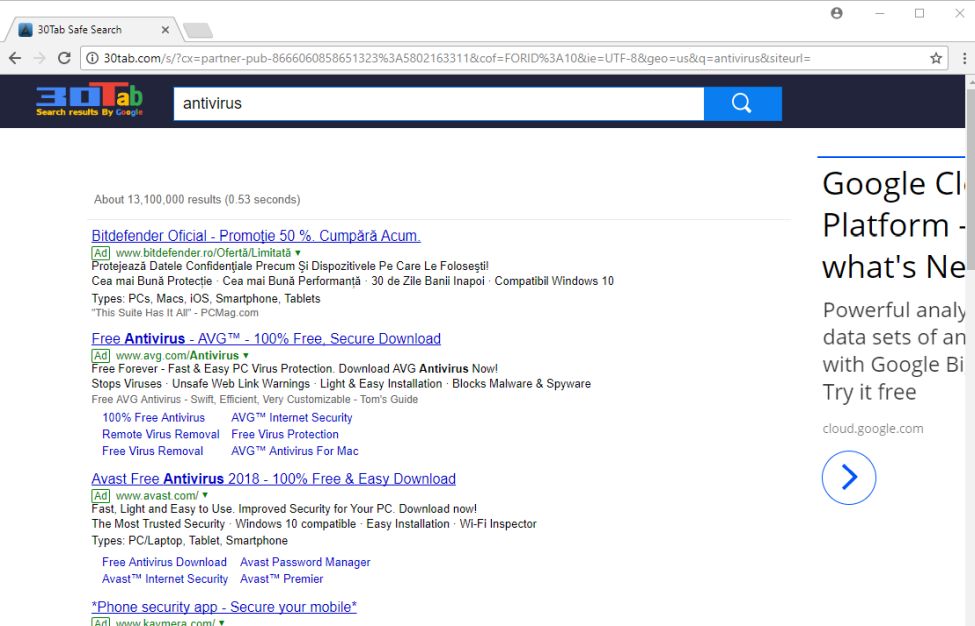This screenshot has width=975, height=626.
Task: Click the Ad badge next to avg.com
Action: click(101, 356)
